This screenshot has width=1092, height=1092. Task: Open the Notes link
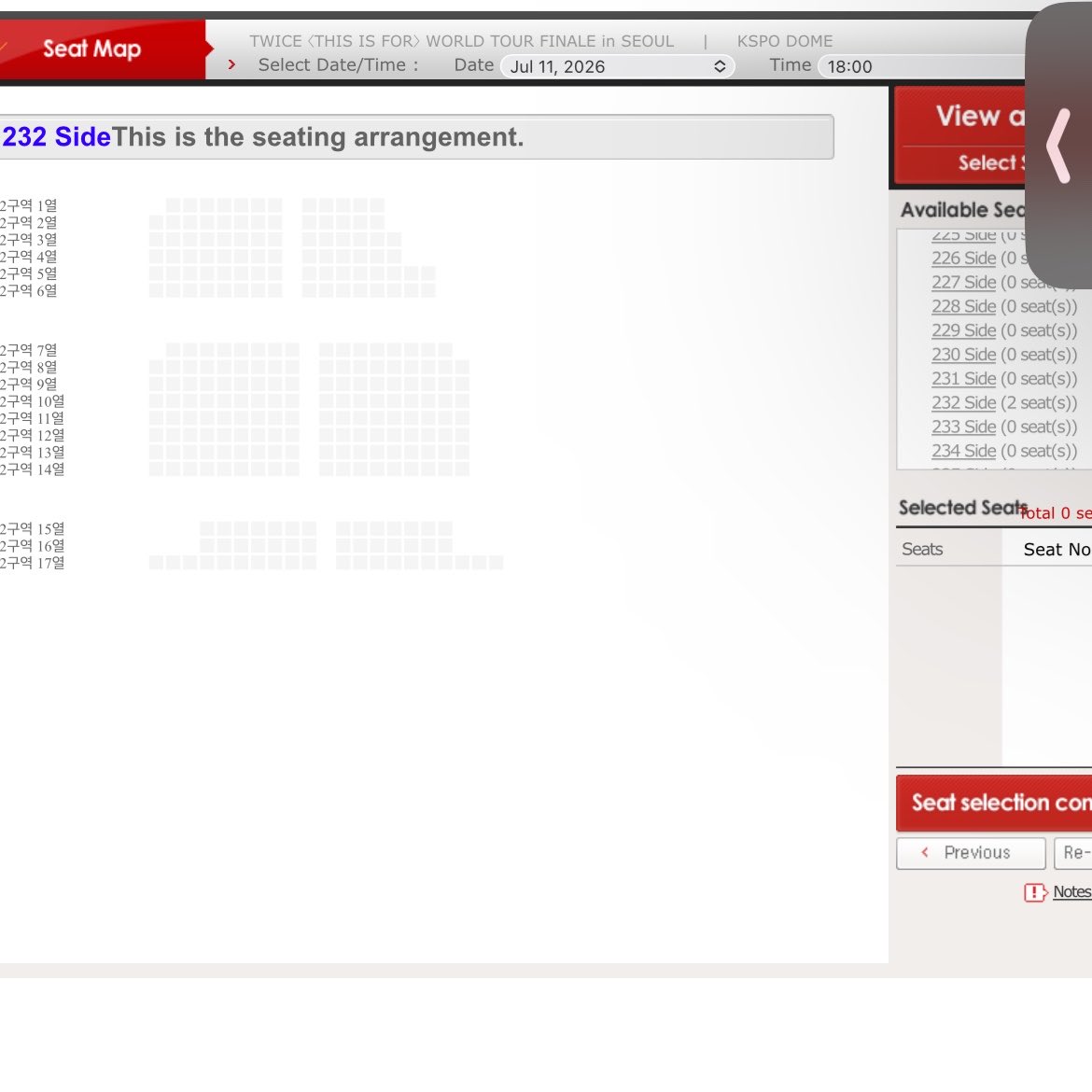tap(1071, 891)
